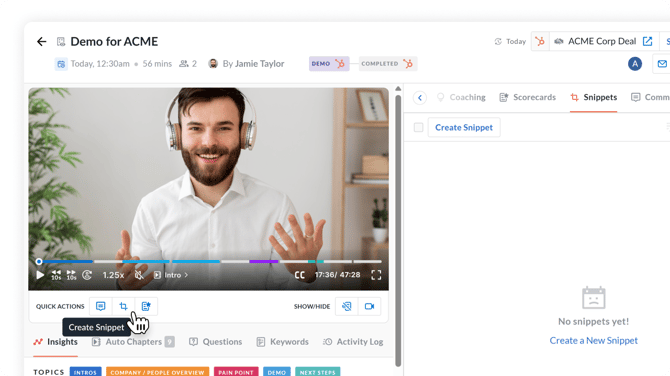Click the ACME Corp Deal label

[602, 41]
